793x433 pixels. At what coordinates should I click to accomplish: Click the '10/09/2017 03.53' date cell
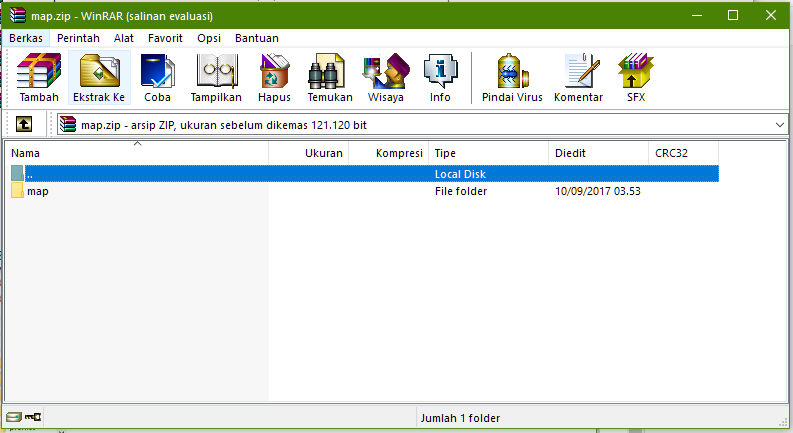[x=598, y=191]
